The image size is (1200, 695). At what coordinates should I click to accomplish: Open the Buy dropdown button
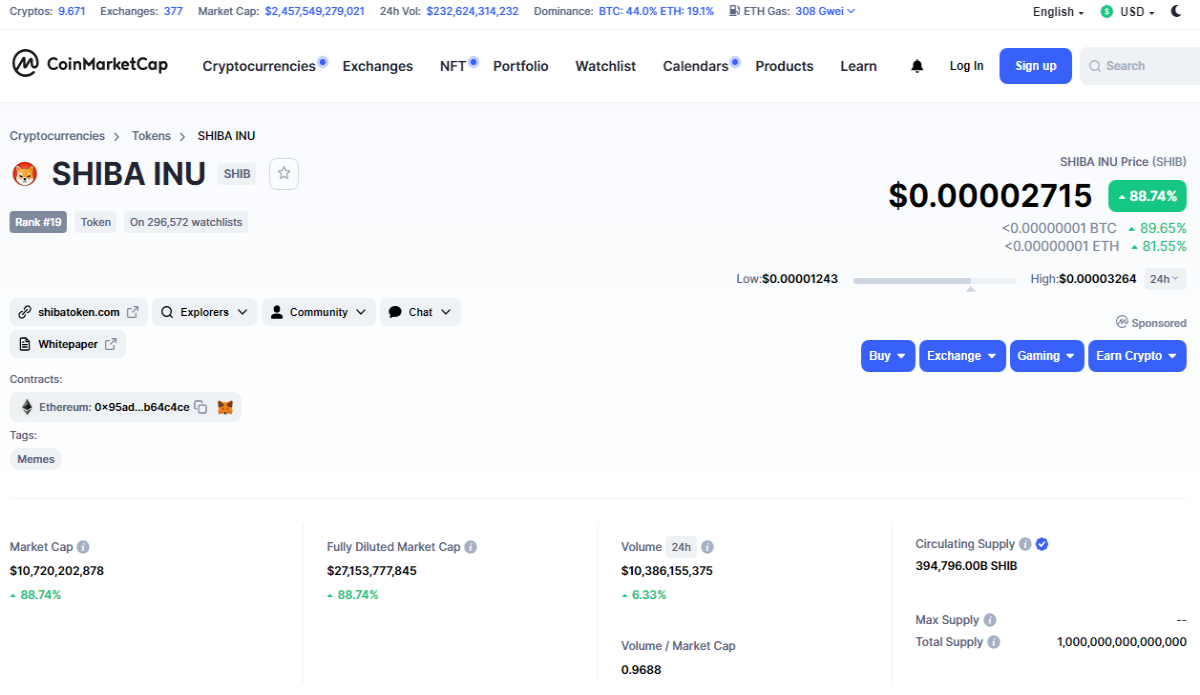[x=888, y=356]
